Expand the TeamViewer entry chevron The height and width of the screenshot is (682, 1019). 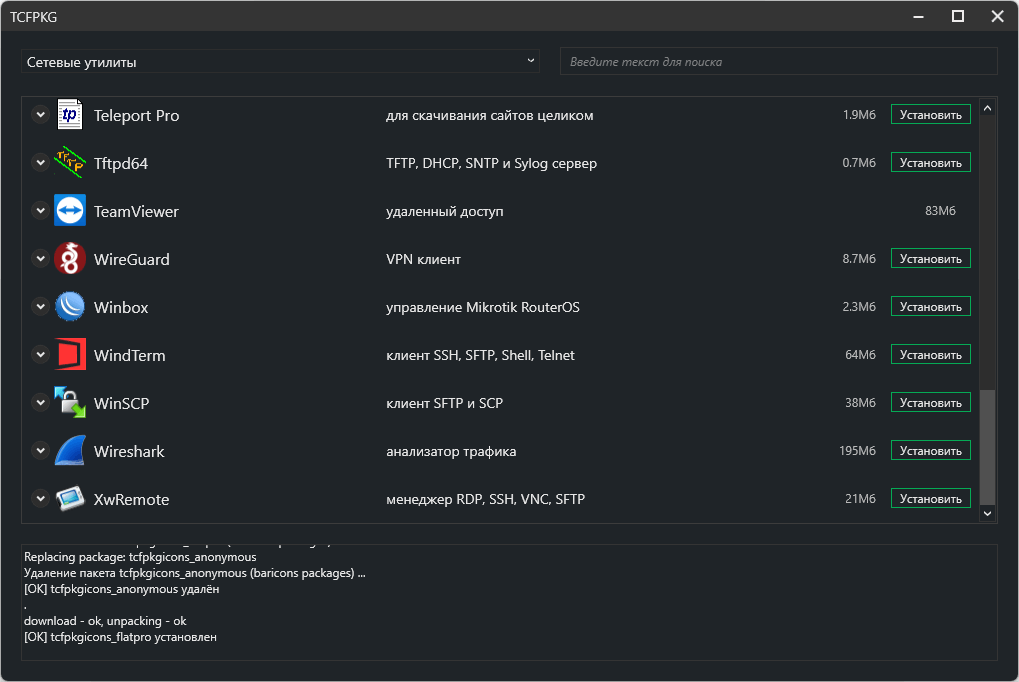click(40, 211)
